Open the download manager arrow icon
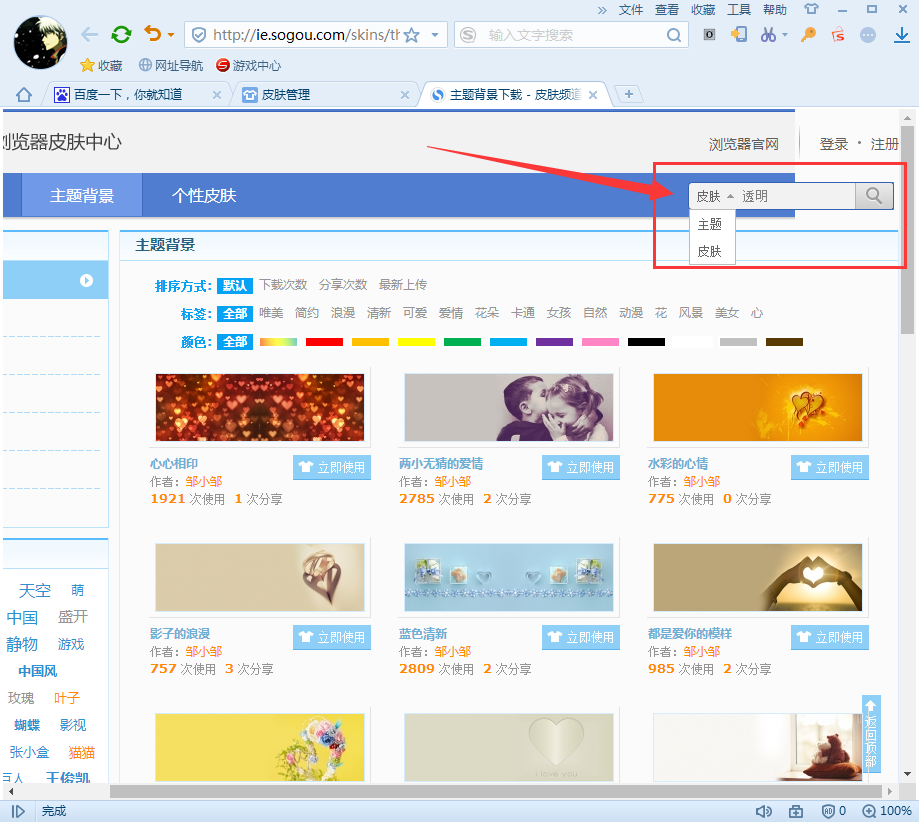 [x=902, y=35]
